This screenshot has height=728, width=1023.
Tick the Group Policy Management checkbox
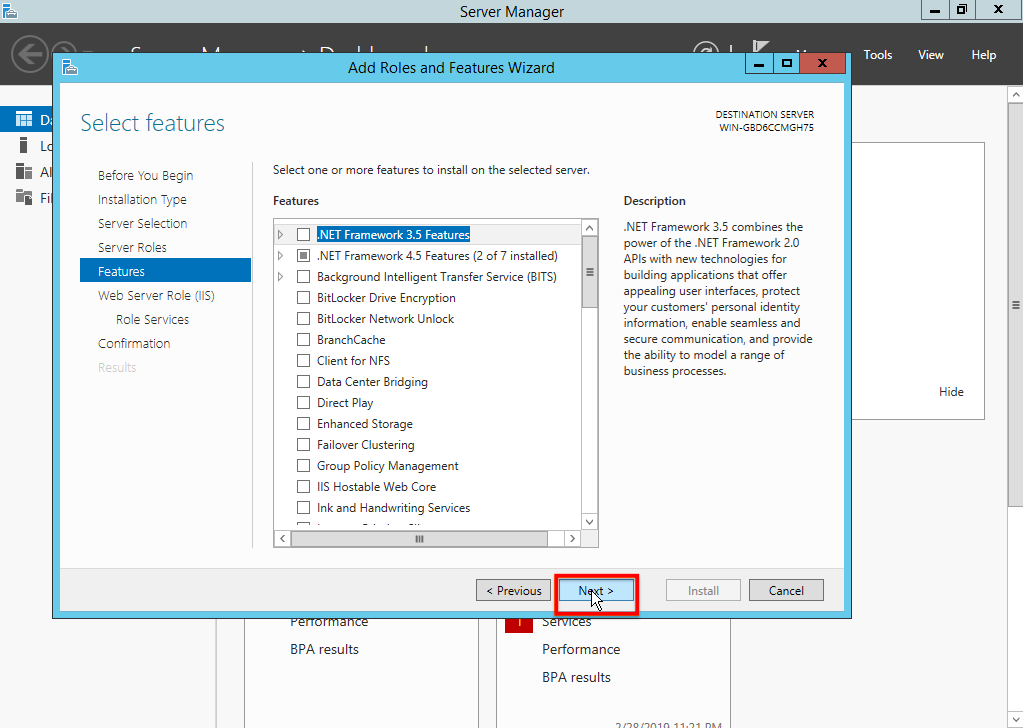[303, 465]
